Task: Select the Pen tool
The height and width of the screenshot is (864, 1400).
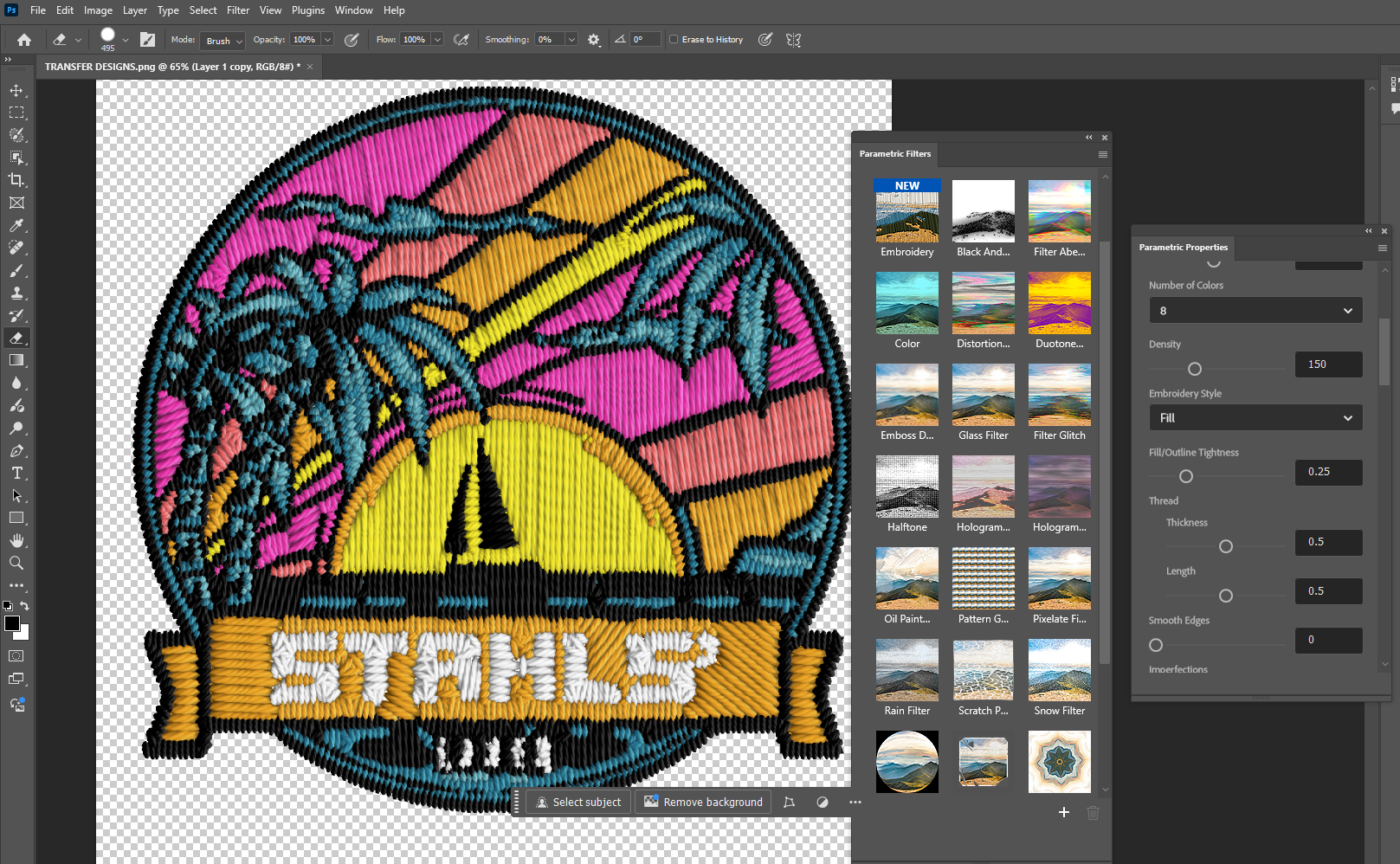Action: click(x=16, y=450)
